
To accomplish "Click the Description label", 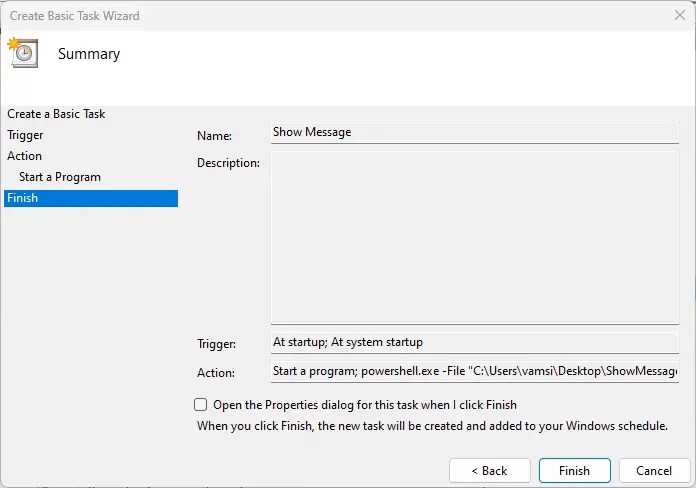I will pyautogui.click(x=228, y=163).
